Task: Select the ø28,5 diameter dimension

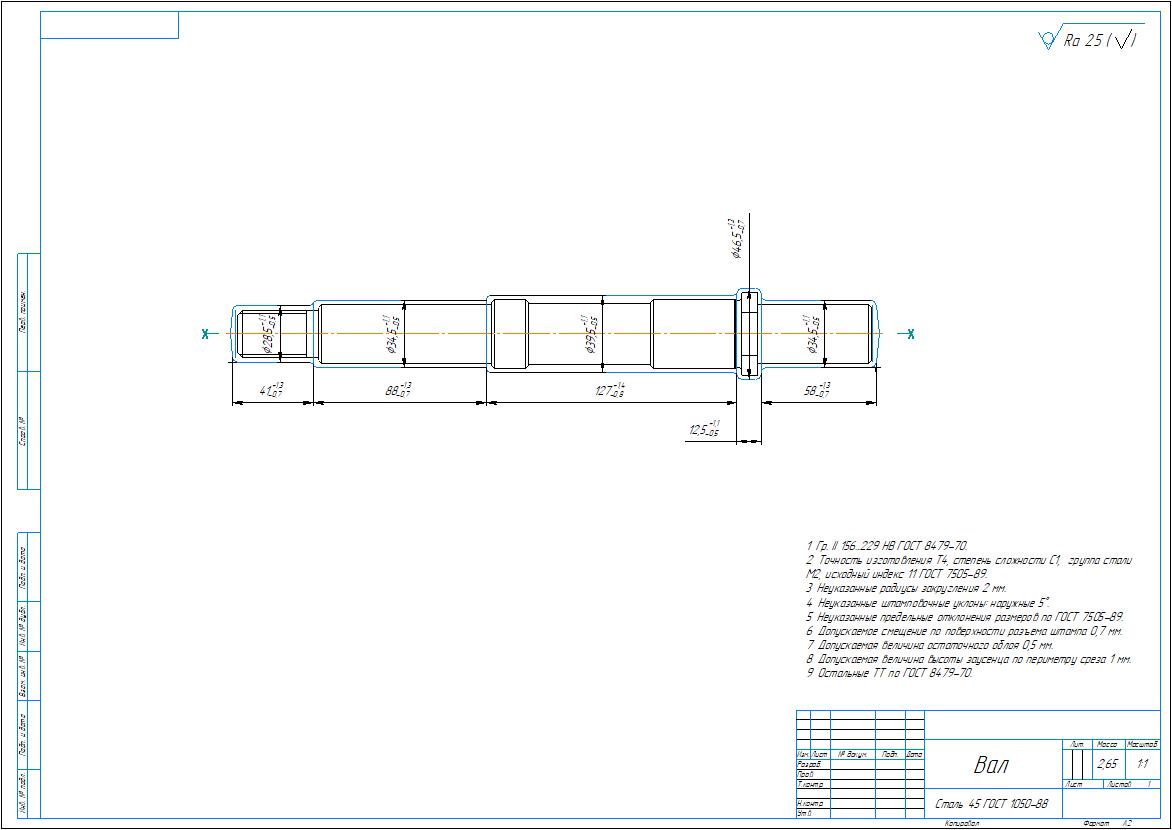Action: 268,334
